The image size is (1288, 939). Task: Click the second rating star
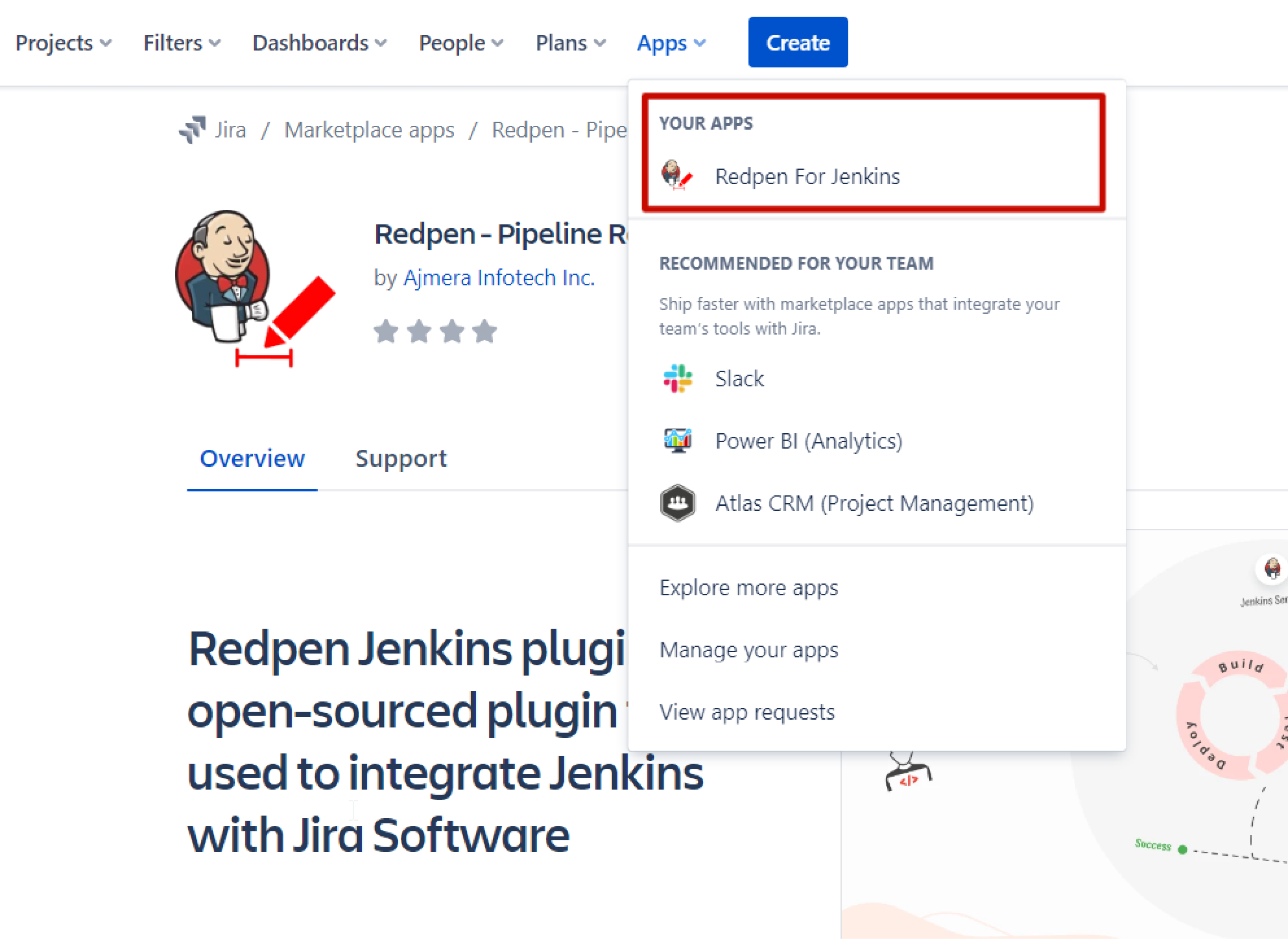pyautogui.click(x=419, y=331)
